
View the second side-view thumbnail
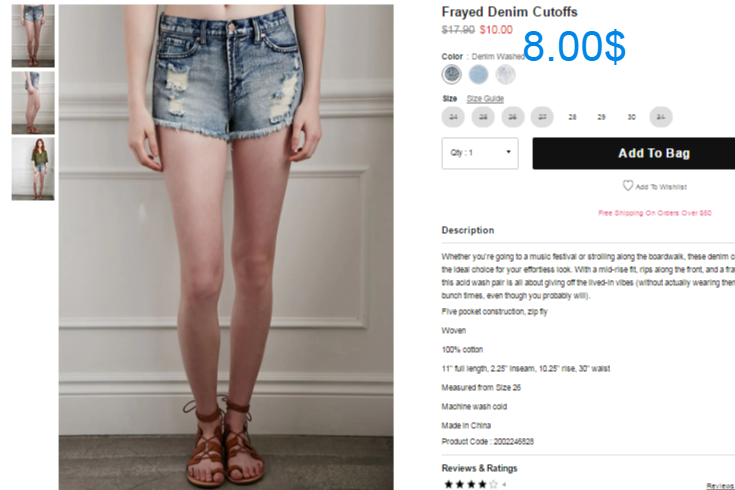(x=33, y=103)
